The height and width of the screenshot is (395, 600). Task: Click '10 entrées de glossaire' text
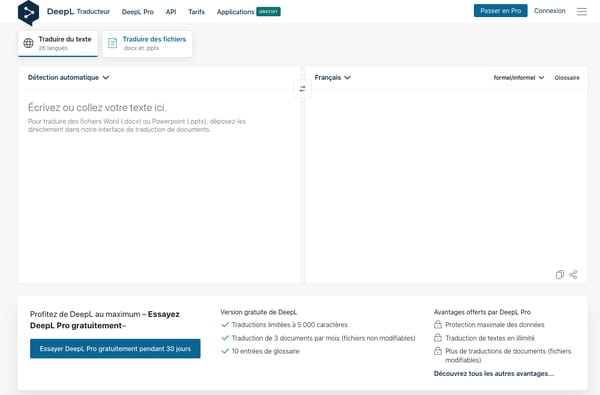pyautogui.click(x=266, y=351)
